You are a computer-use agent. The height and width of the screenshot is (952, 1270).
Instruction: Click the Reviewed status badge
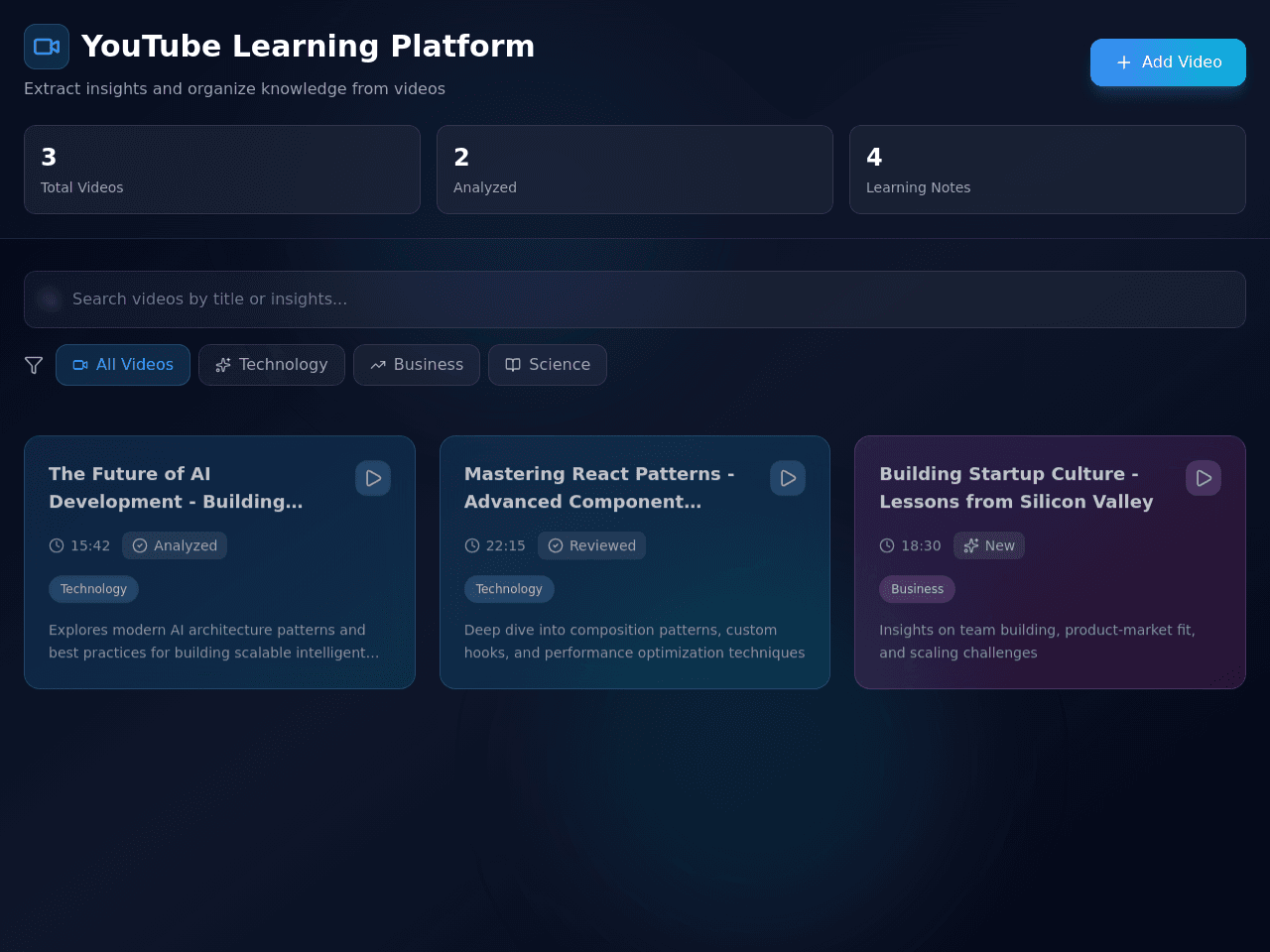(x=592, y=545)
